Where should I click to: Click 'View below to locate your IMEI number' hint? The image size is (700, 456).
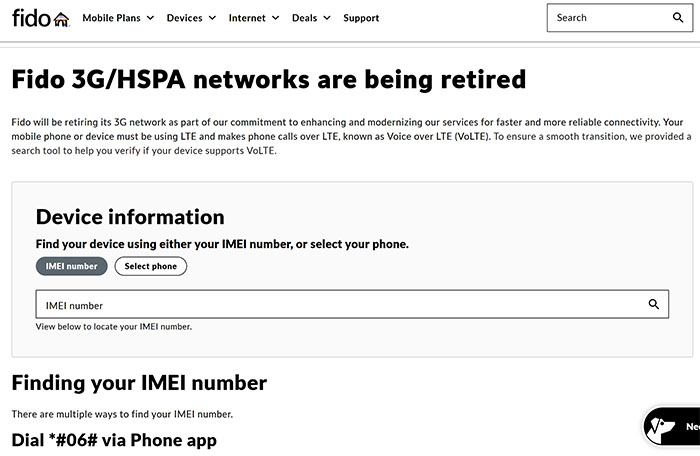[114, 327]
